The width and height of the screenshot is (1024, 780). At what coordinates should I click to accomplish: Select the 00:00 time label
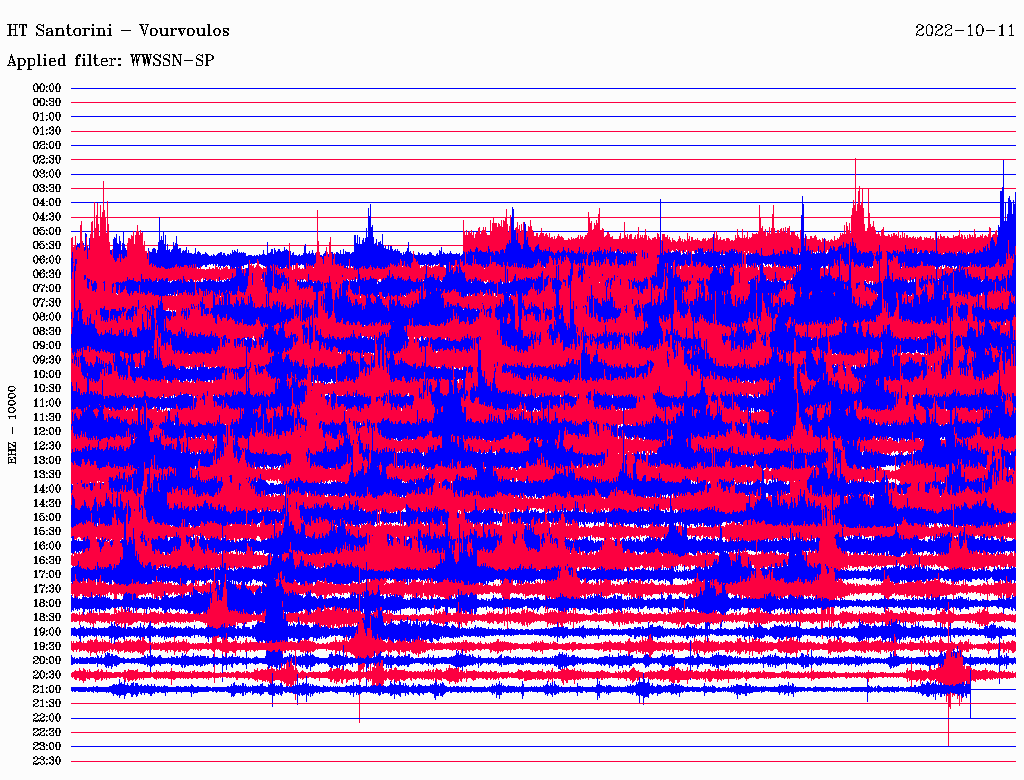47,88
